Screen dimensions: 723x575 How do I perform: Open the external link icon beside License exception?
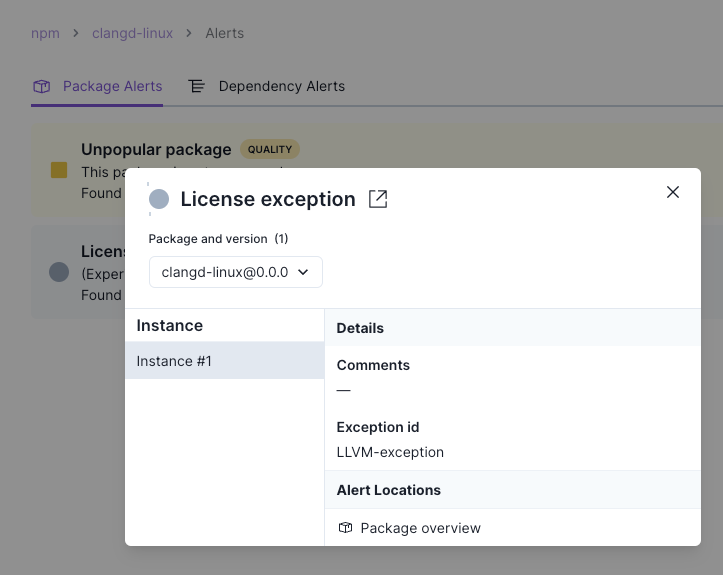click(378, 199)
